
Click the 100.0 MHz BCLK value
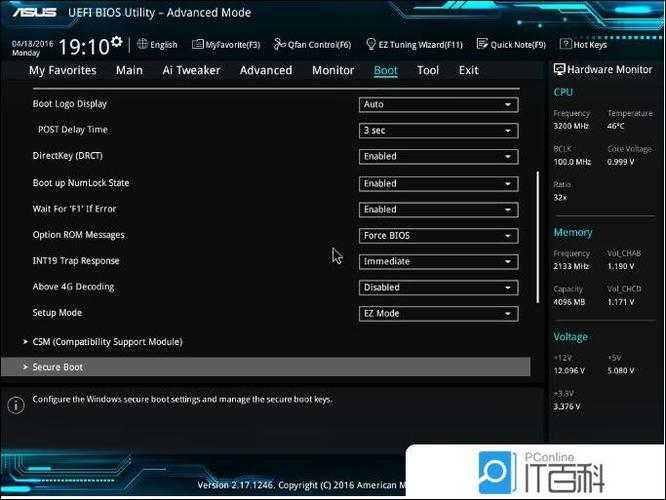point(572,162)
